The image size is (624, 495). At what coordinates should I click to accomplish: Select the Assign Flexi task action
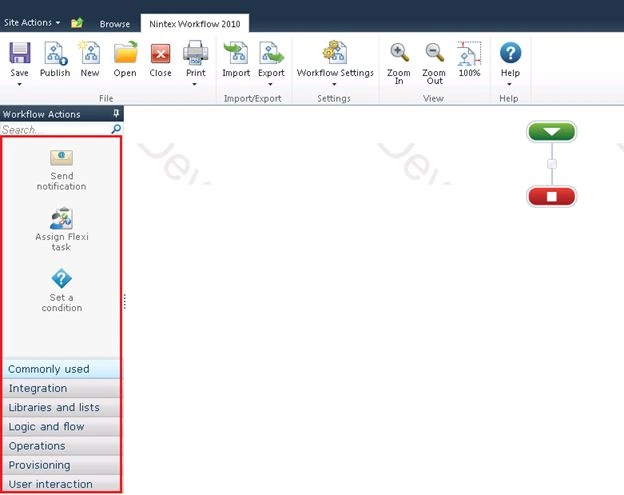[x=62, y=230]
